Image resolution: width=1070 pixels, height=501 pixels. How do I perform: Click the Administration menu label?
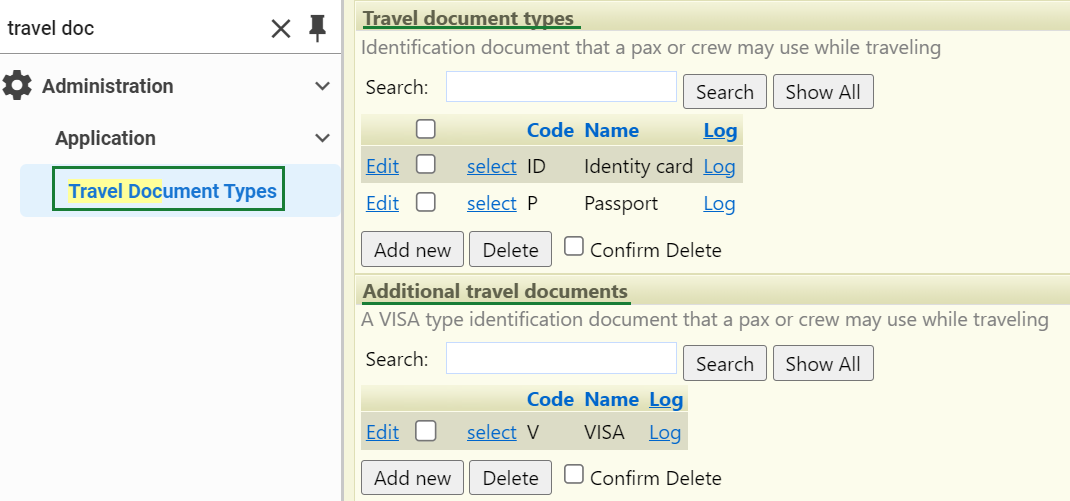click(x=108, y=86)
